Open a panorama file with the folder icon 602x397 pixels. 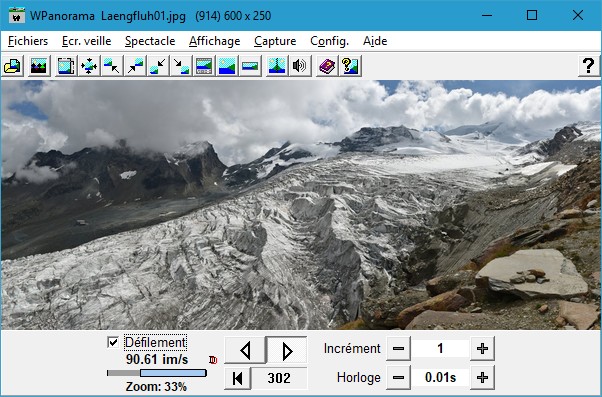point(13,66)
